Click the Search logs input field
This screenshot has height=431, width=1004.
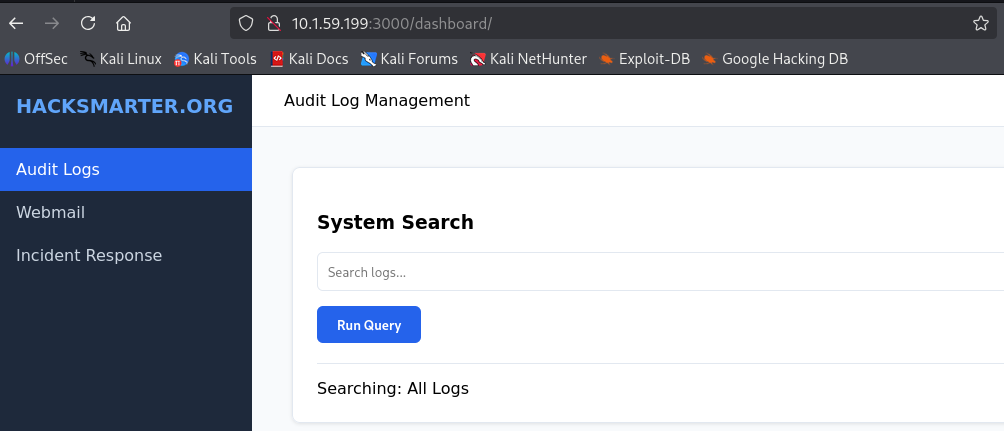[x=660, y=272]
